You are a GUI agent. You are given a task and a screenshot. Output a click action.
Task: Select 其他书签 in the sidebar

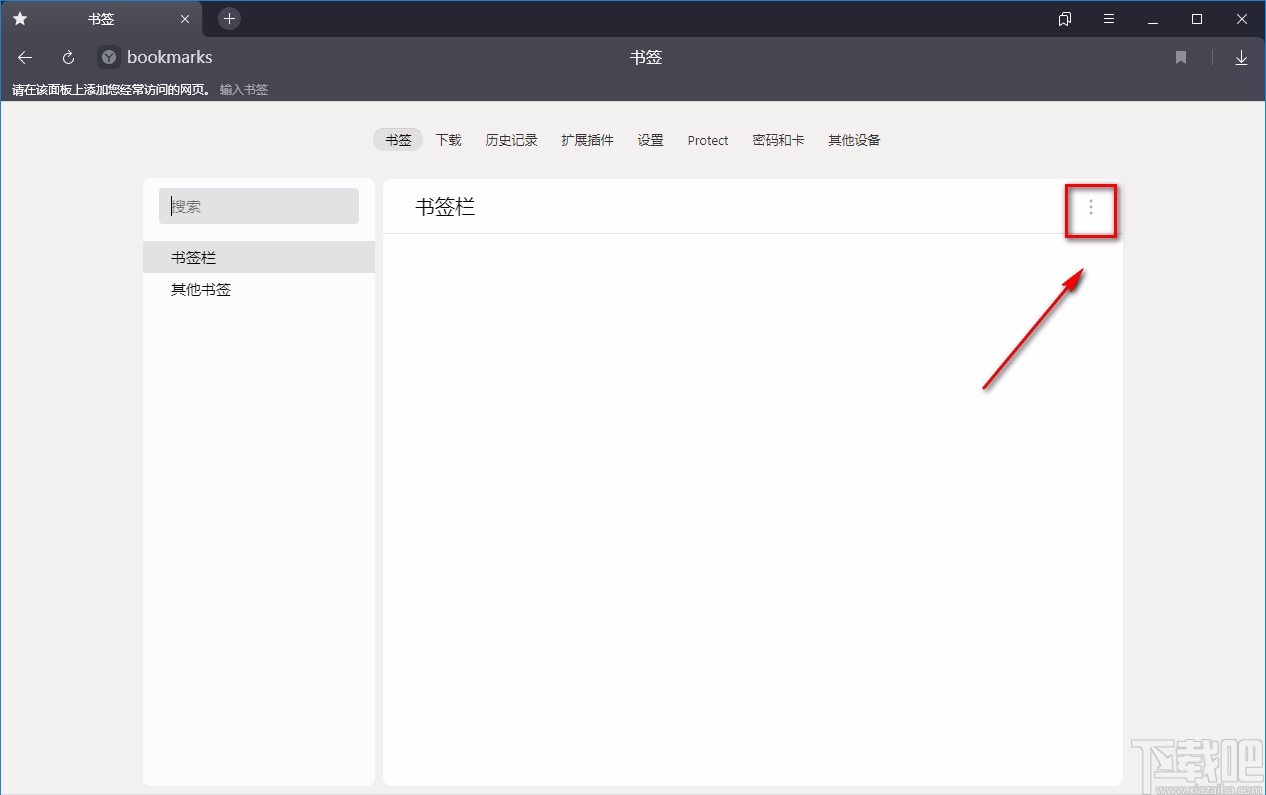point(200,289)
